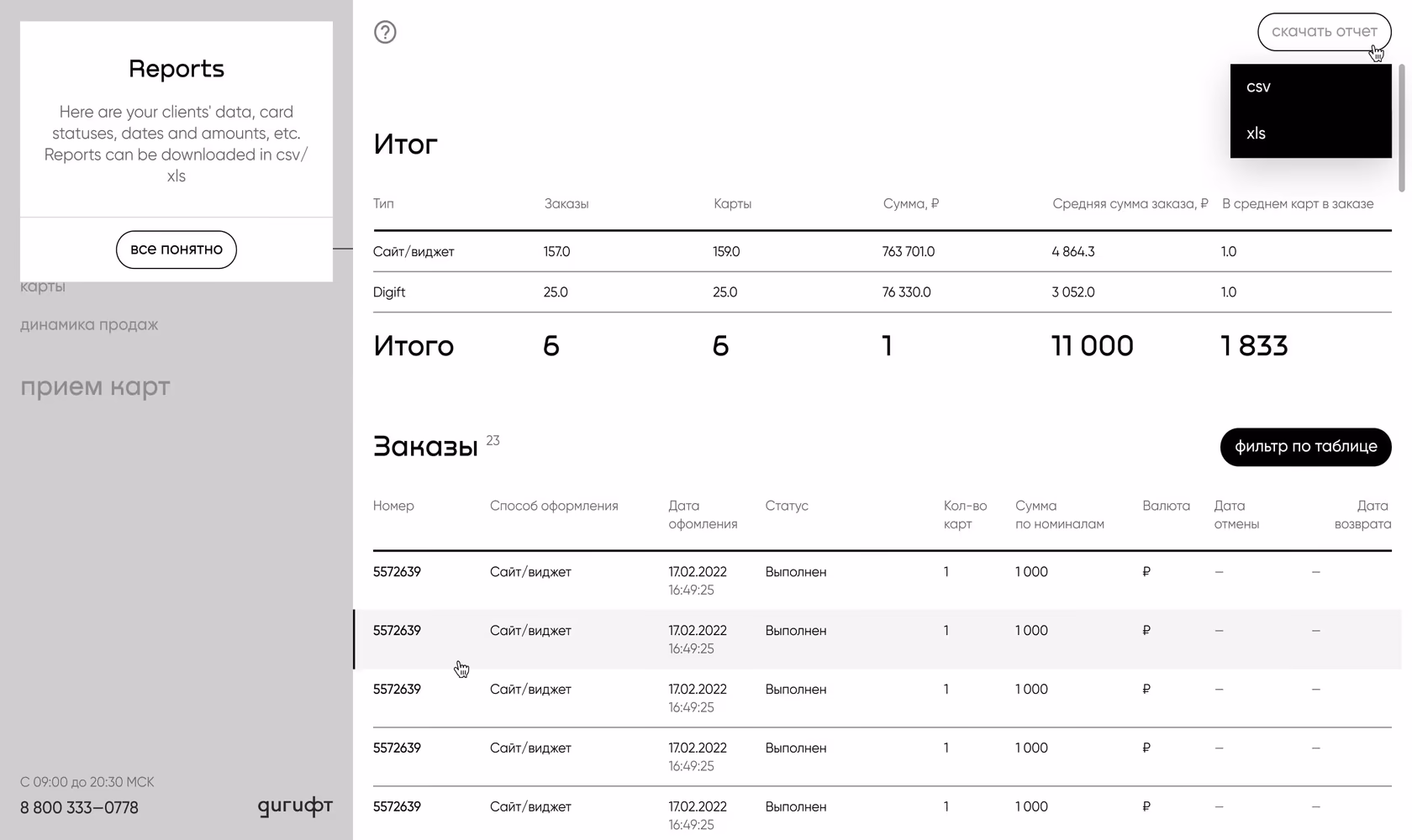Image resolution: width=1412 pixels, height=840 pixels.
Task: Open the прием карт section
Action: (95, 386)
